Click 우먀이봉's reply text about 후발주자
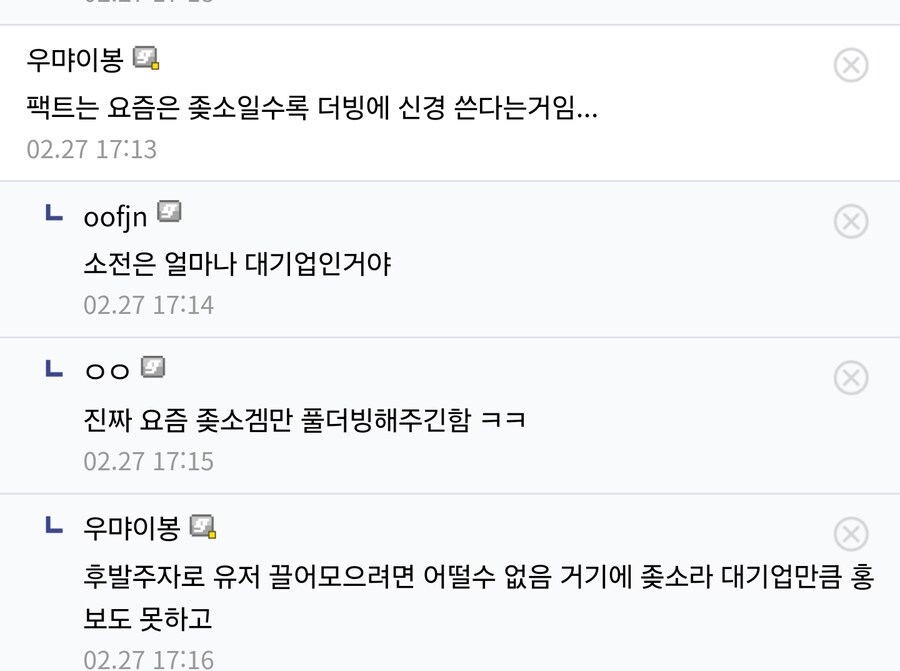 (x=400, y=577)
